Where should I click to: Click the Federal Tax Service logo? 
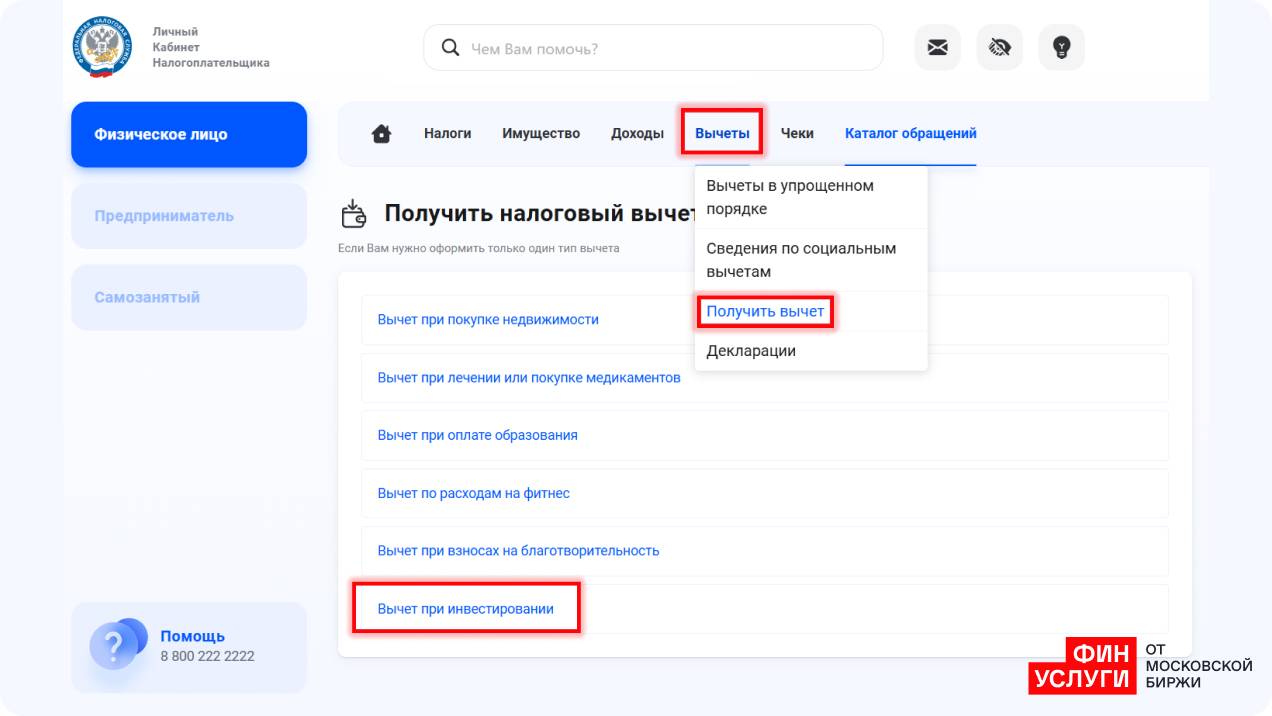101,47
